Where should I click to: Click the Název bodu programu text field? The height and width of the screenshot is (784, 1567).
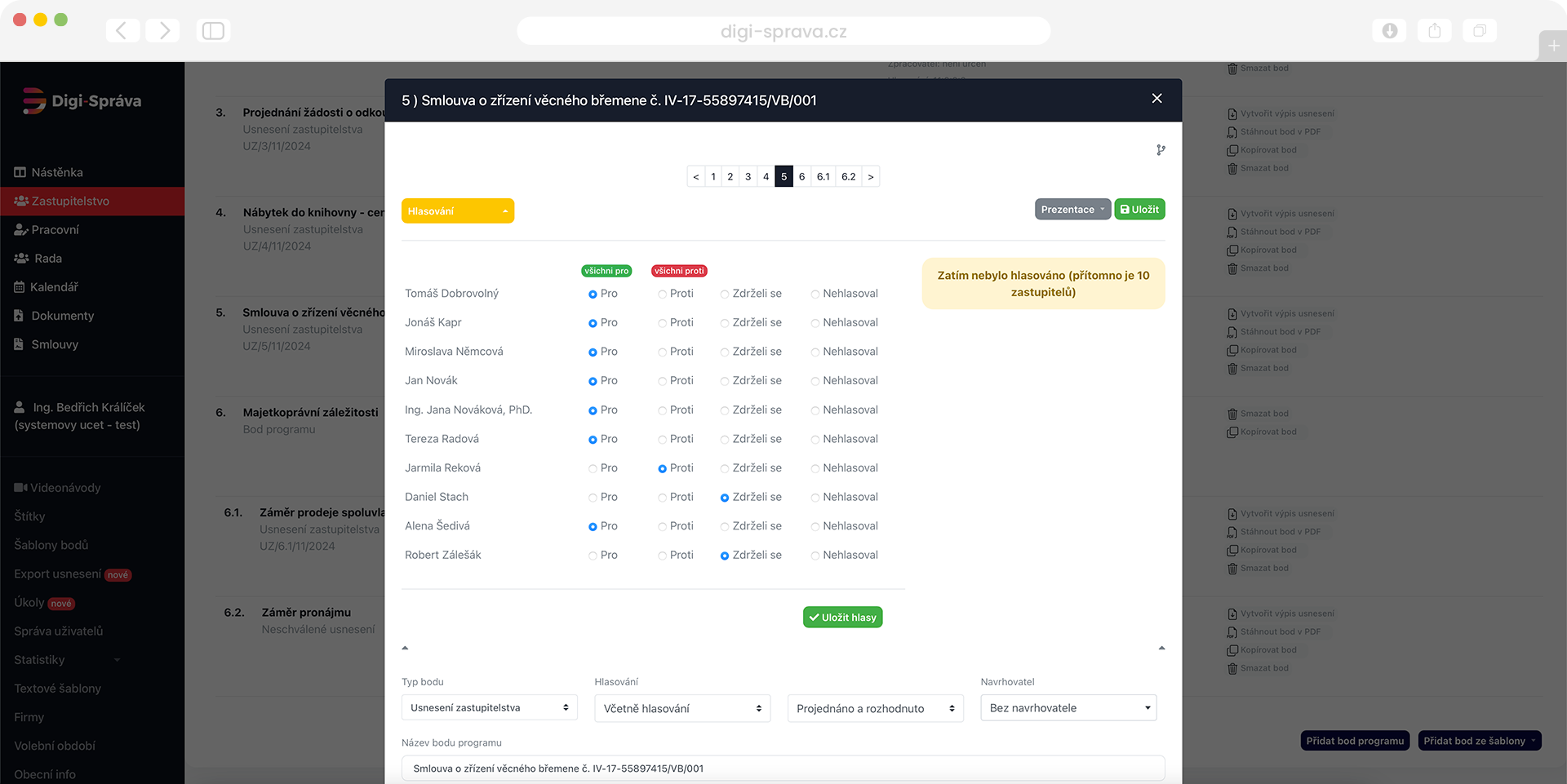(782, 768)
